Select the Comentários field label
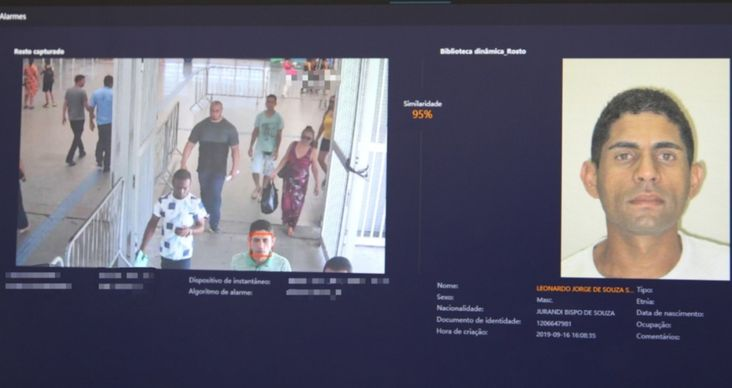Viewport: 732px width, 388px height. [658, 337]
